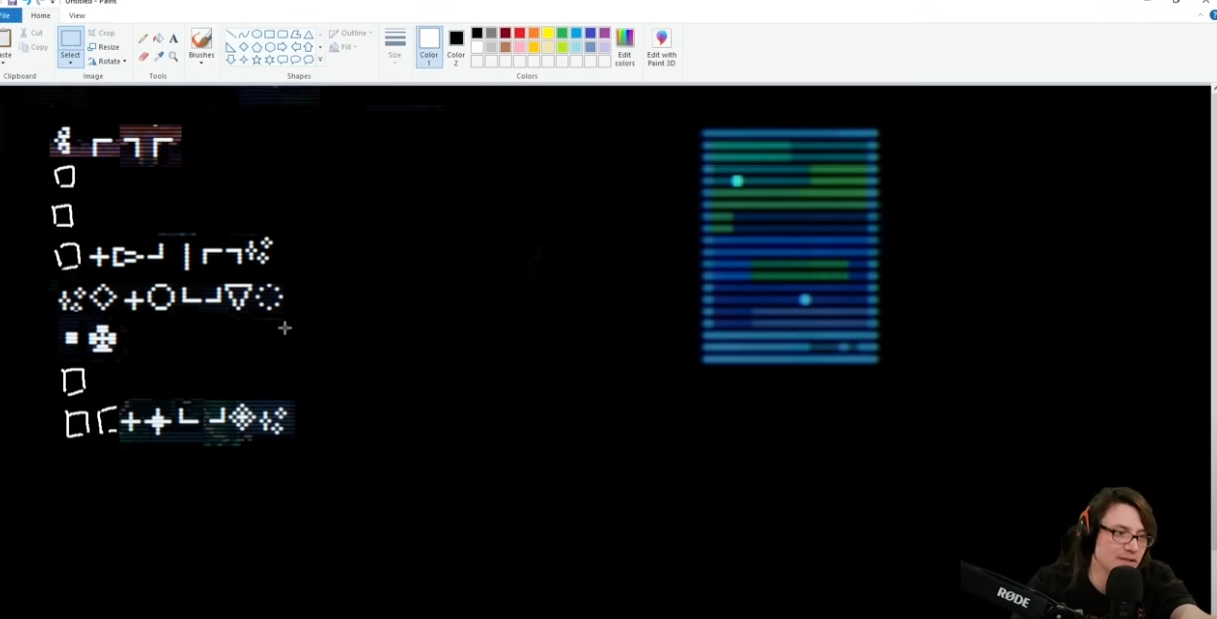This screenshot has height=619, width=1217.
Task: Pick the yellow color swatch
Action: click(548, 33)
